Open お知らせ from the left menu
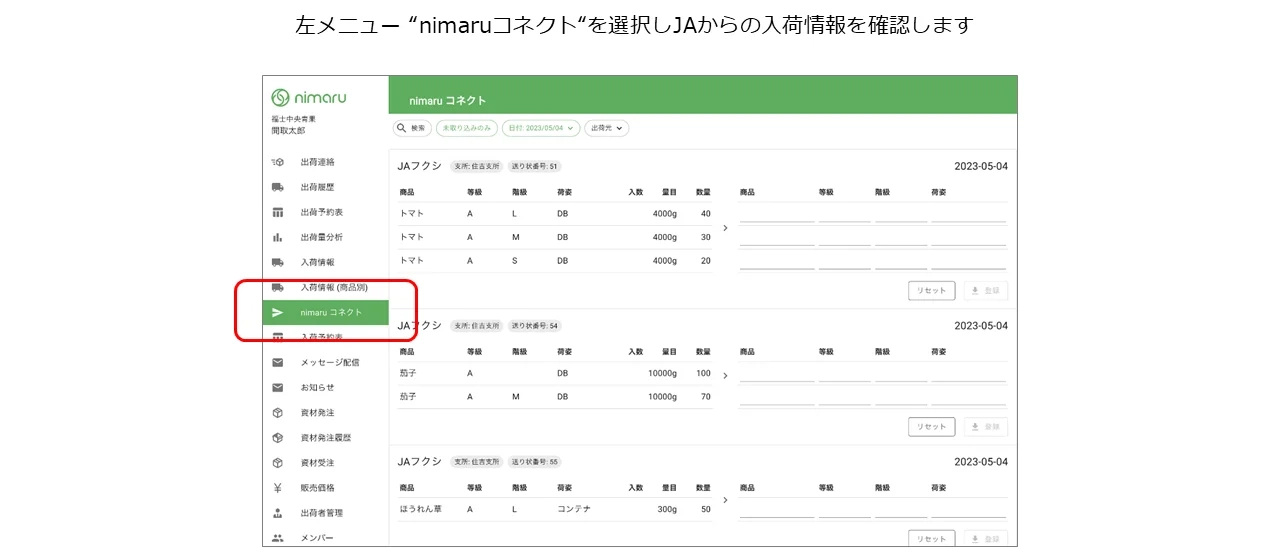Image resolution: width=1280 pixels, height=555 pixels. [317, 387]
